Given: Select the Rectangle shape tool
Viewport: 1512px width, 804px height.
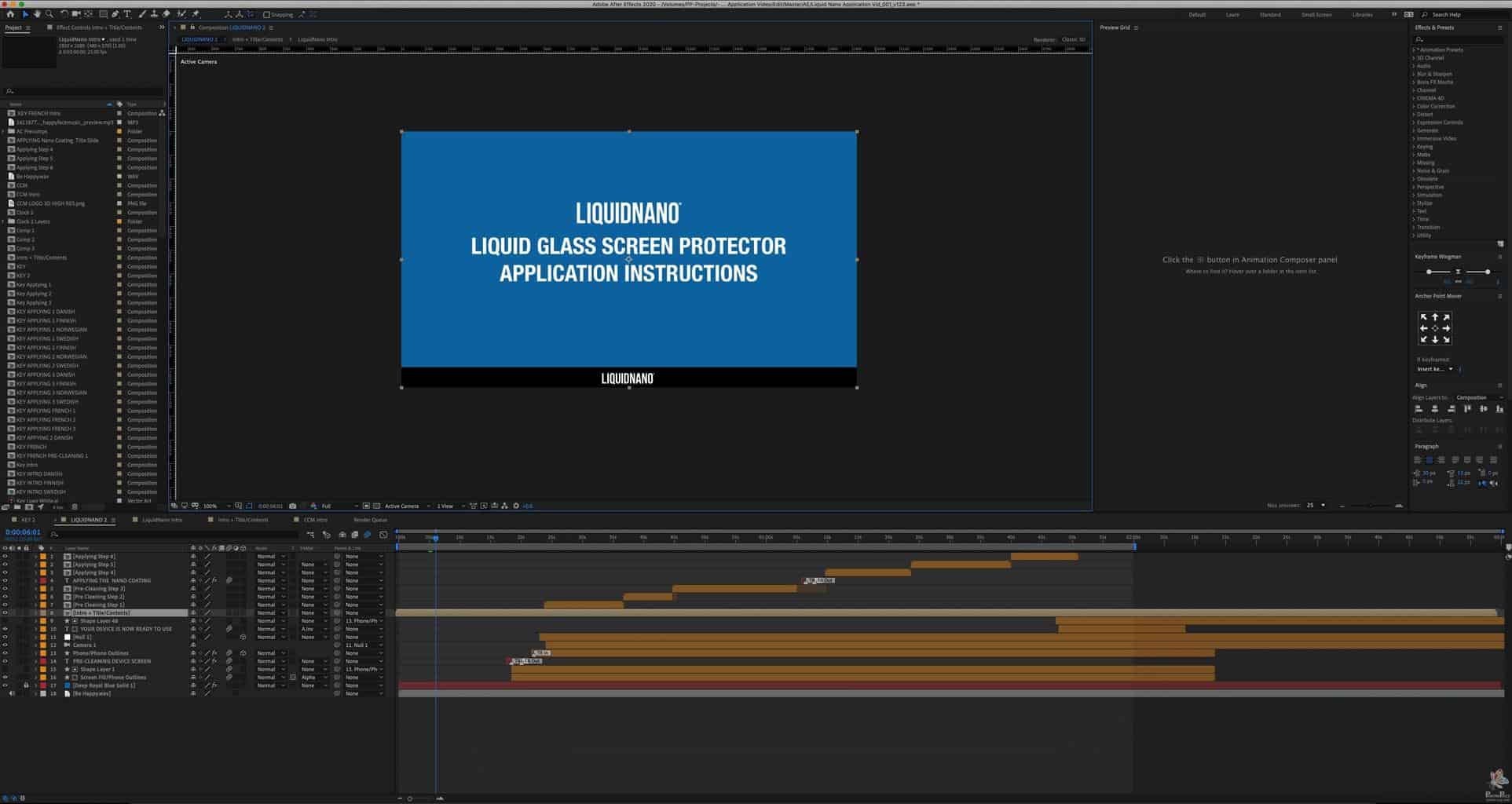Looking at the screenshot, I should point(103,14).
